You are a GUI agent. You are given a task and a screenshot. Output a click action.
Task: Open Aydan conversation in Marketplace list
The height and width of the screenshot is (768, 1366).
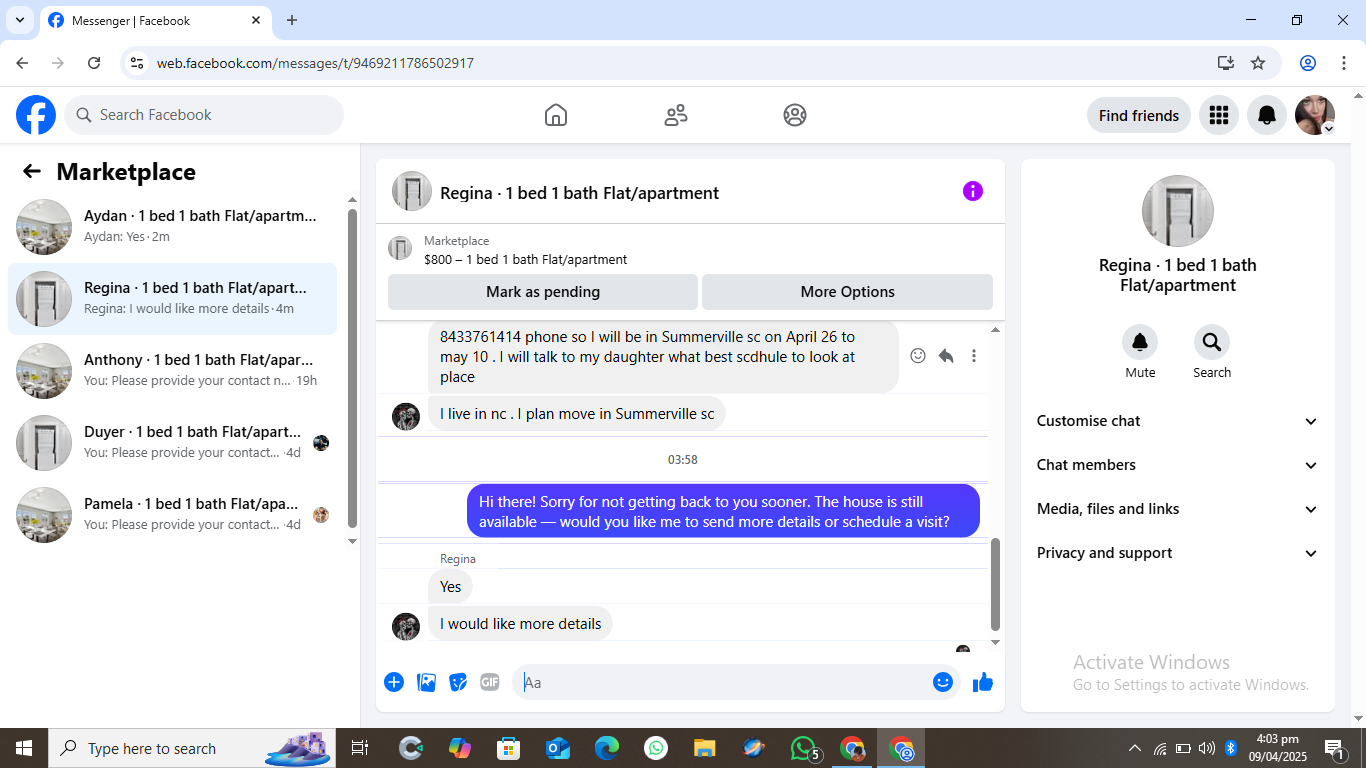point(172,227)
